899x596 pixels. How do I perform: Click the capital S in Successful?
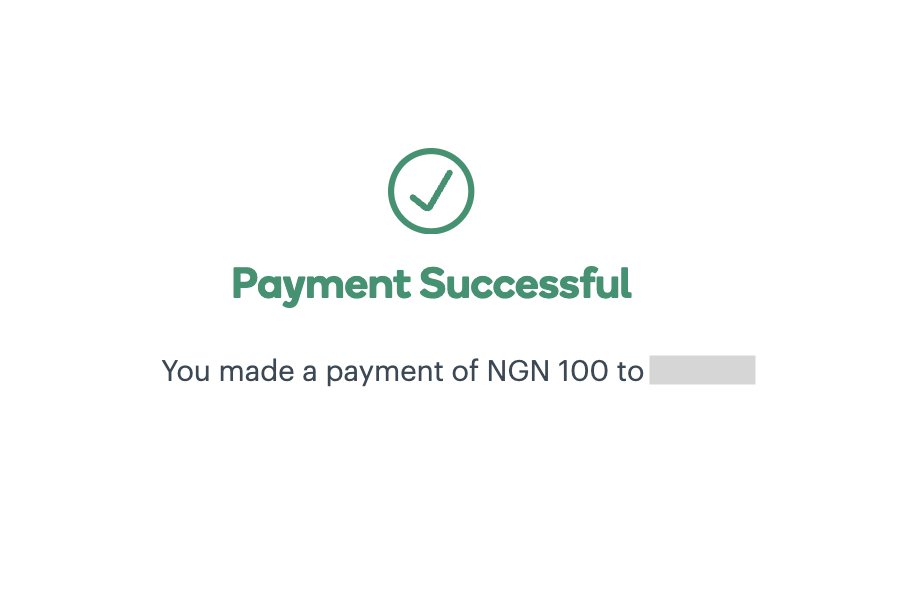click(431, 284)
